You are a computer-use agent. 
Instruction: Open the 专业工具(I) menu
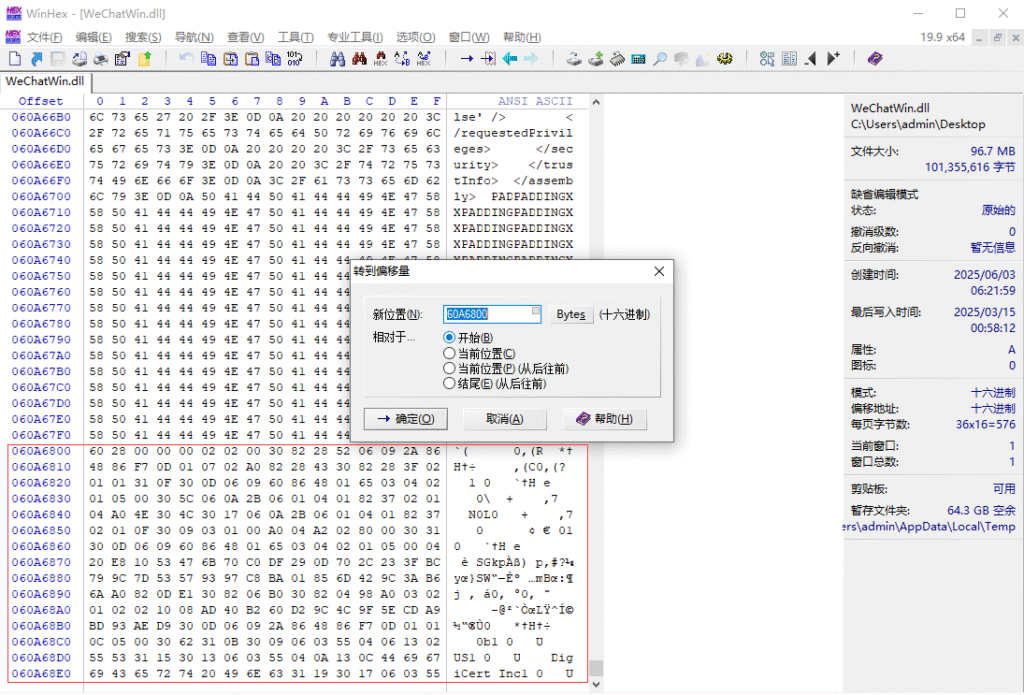click(x=355, y=37)
